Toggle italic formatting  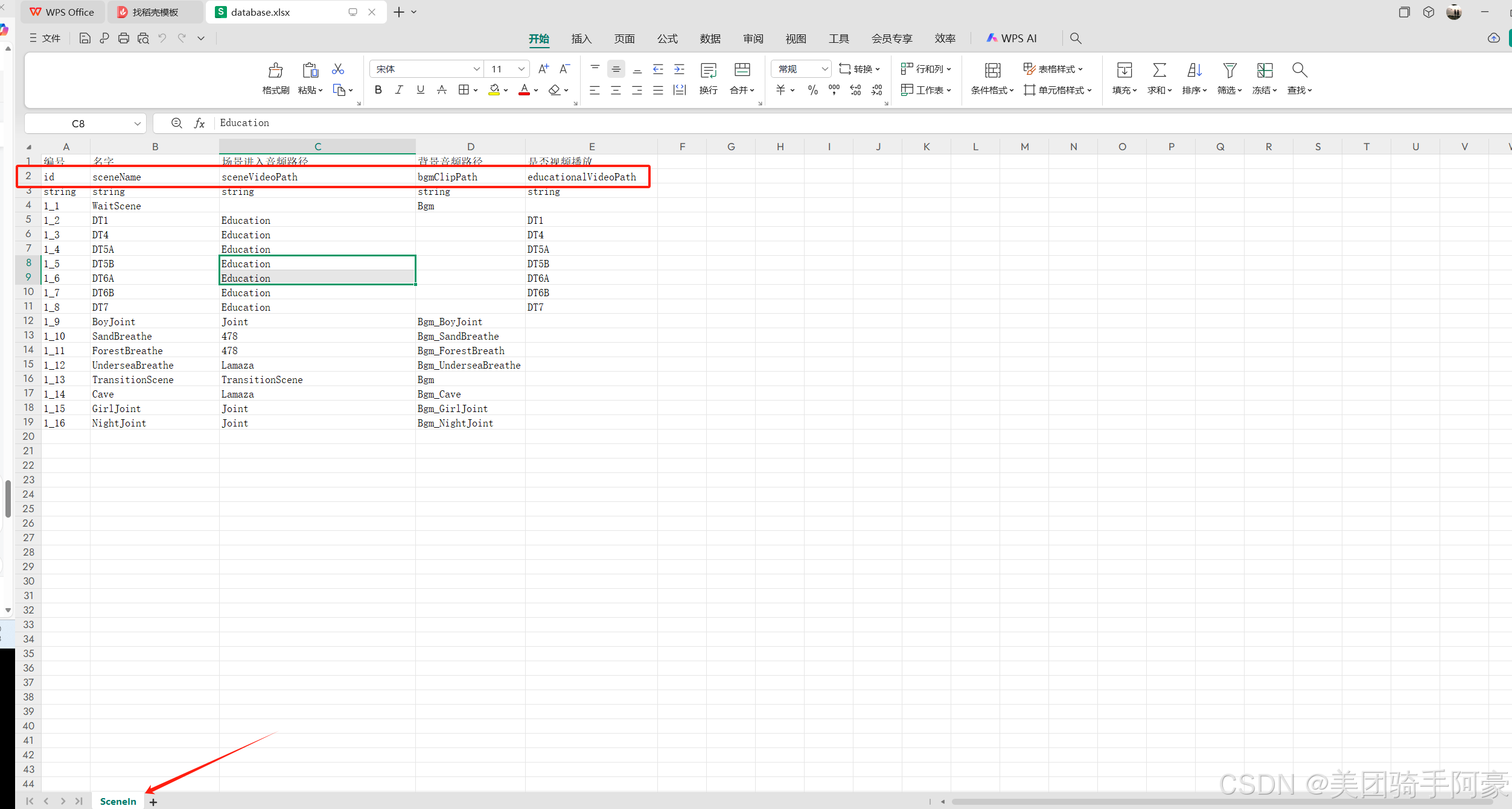[399, 90]
